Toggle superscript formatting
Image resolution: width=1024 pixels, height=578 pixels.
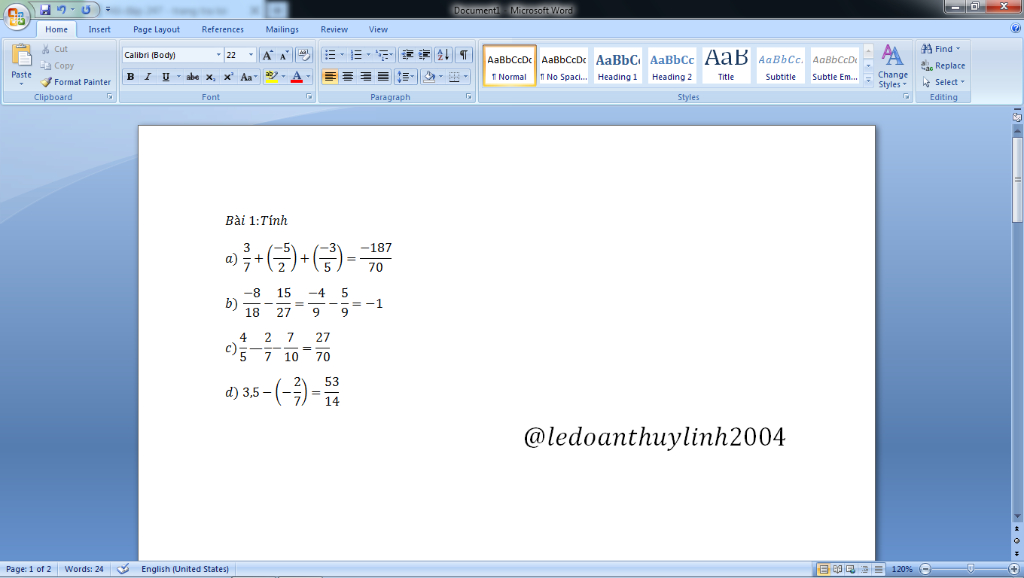pyautogui.click(x=228, y=77)
